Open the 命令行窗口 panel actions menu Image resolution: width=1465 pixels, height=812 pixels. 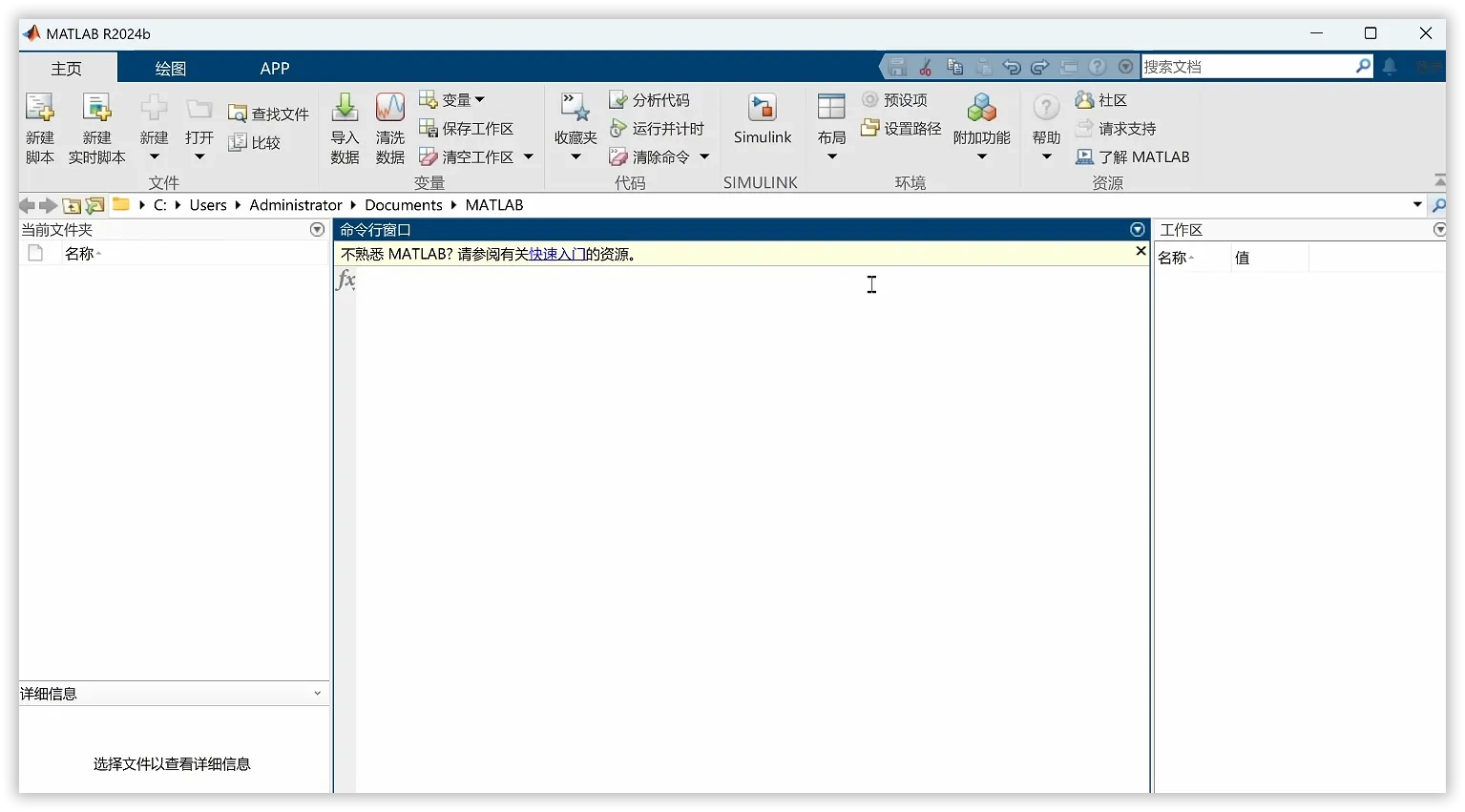pos(1137,230)
